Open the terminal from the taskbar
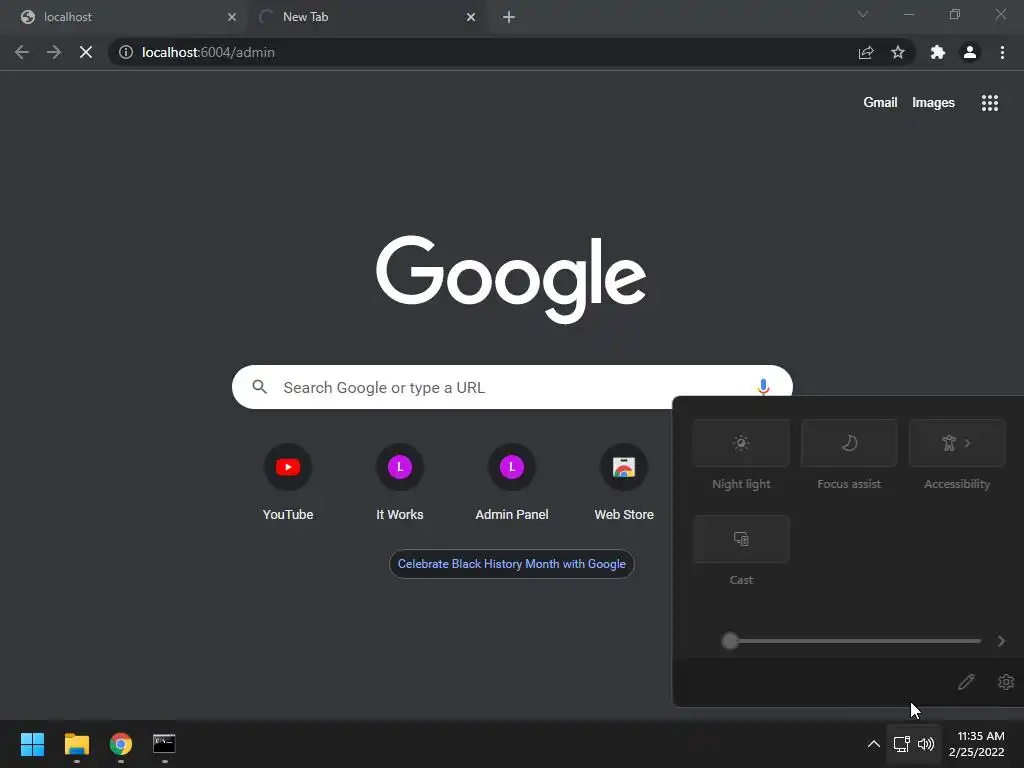This screenshot has width=1024, height=768. click(164, 744)
